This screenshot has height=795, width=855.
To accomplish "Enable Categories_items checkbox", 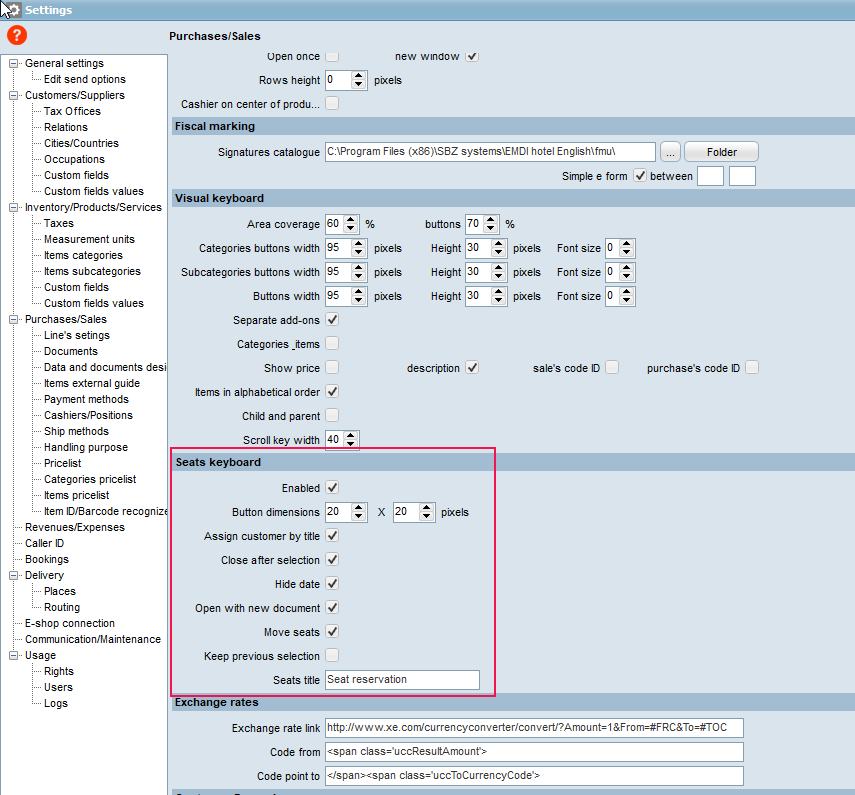I will [332, 344].
